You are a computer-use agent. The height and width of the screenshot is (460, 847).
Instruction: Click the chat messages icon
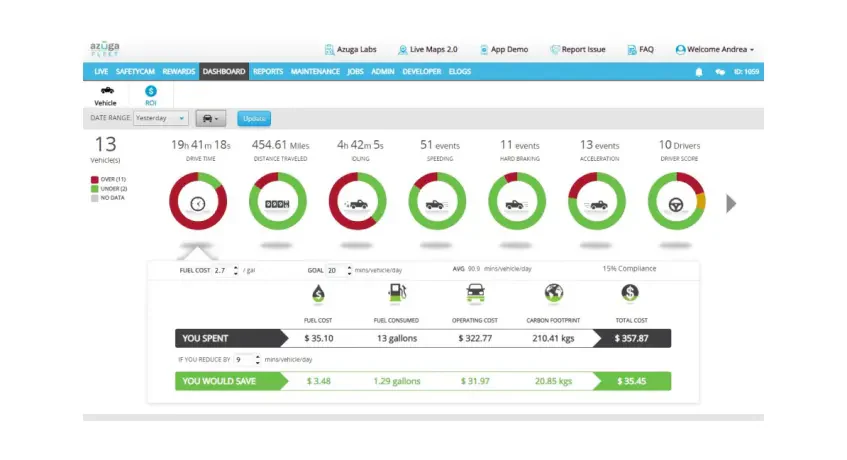point(720,72)
